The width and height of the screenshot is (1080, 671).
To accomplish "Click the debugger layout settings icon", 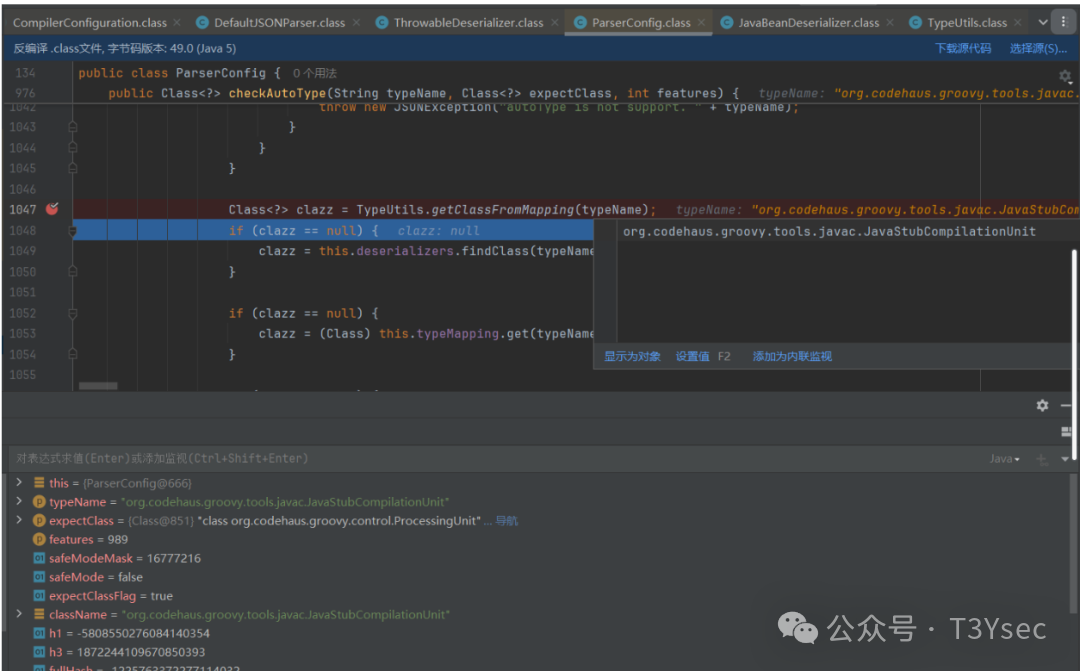I will tap(1066, 432).
